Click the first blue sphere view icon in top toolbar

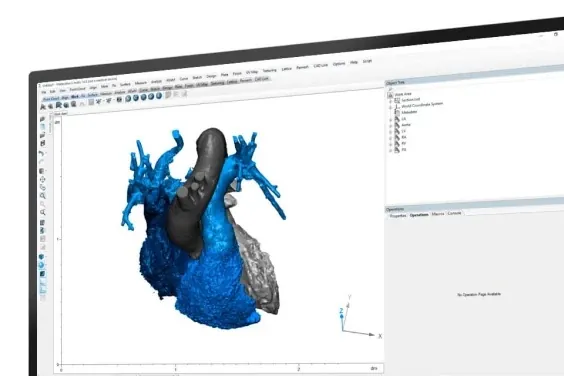[128, 99]
